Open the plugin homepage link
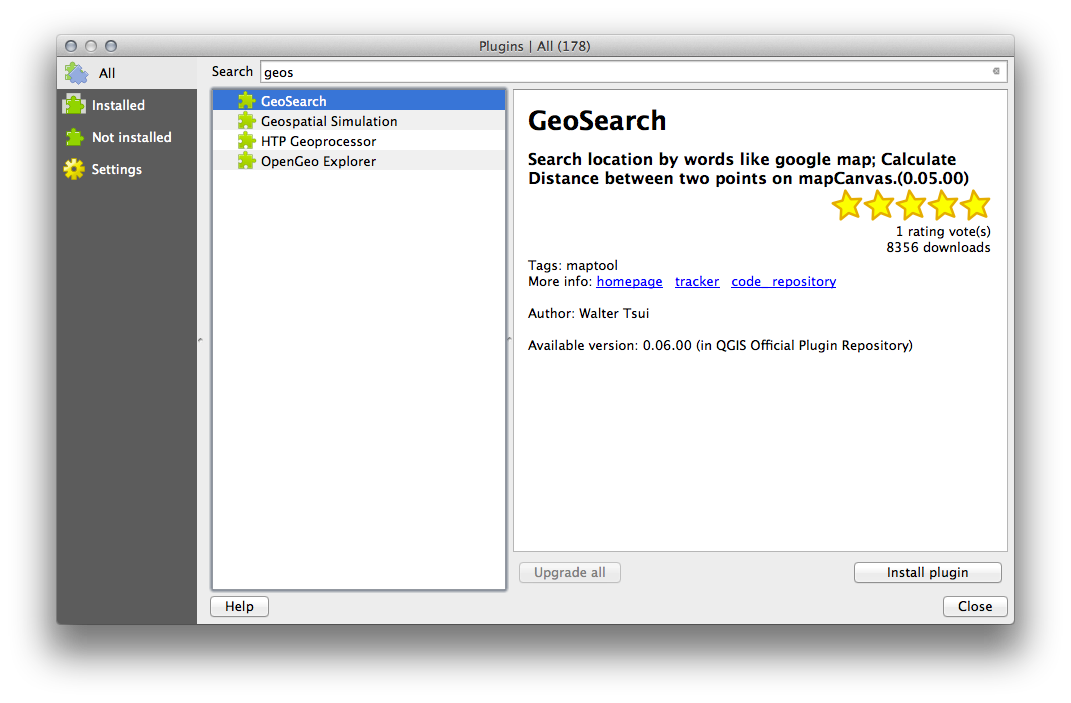Viewport: 1071px width, 703px height. [629, 282]
